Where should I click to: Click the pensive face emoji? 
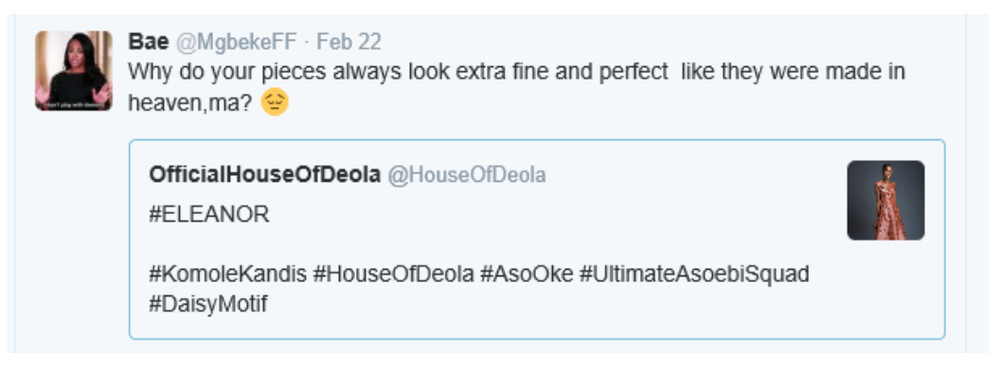coord(275,102)
